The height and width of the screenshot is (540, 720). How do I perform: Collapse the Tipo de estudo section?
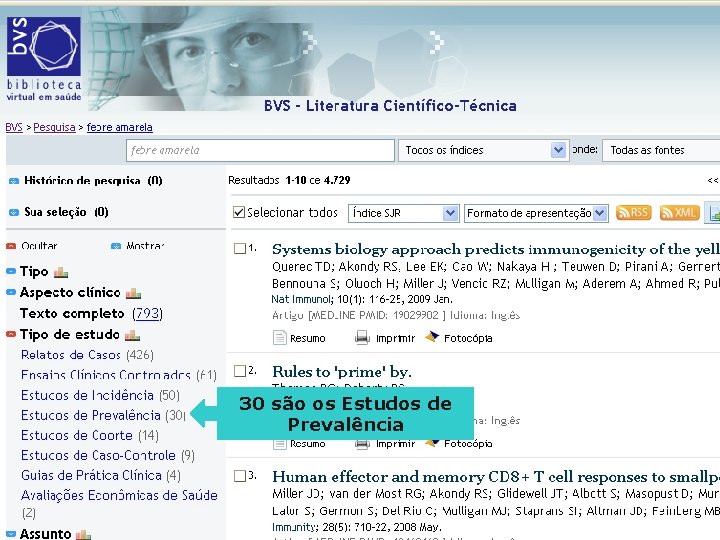click(x=11, y=334)
